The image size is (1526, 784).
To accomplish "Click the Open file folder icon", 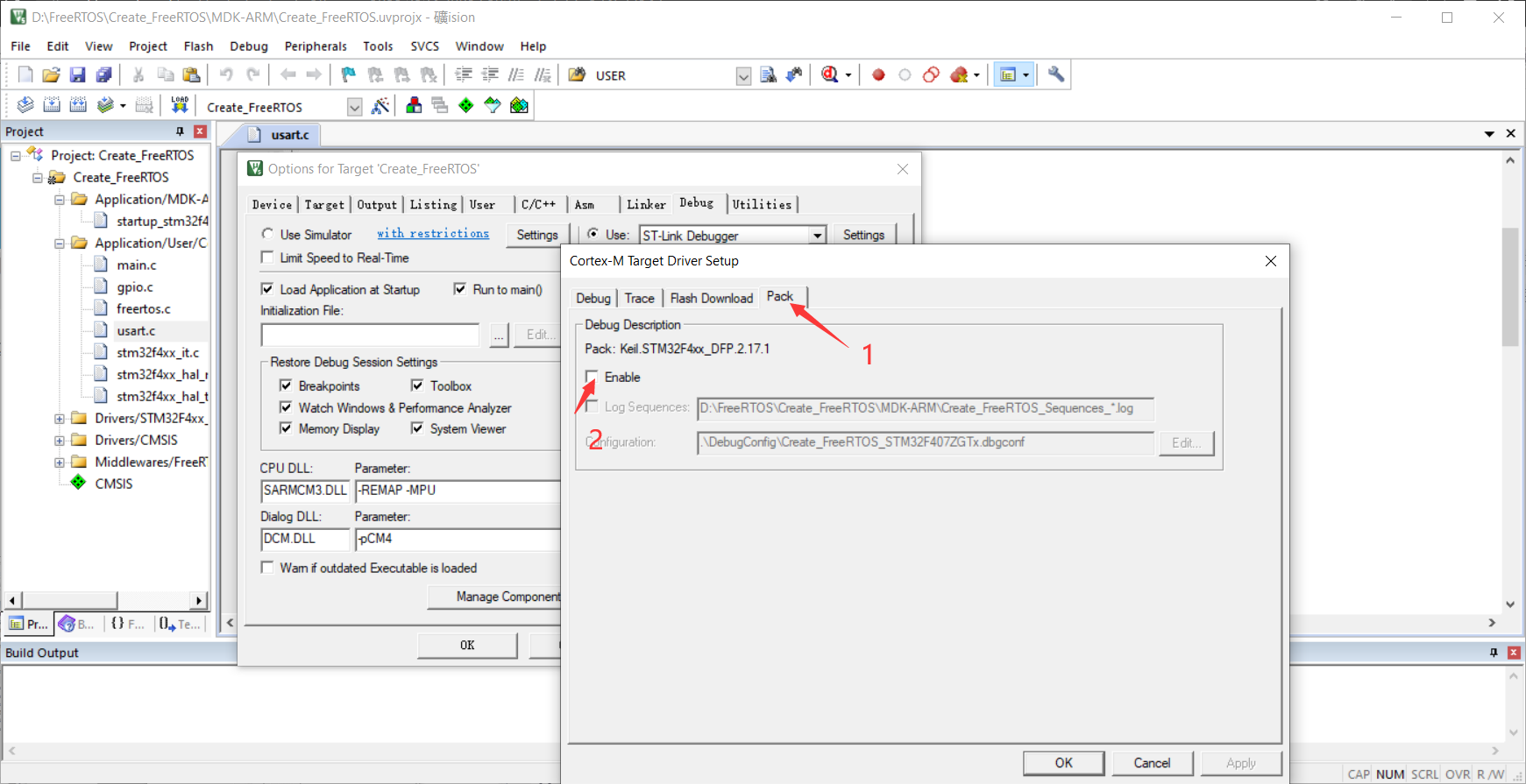I will coord(52,75).
